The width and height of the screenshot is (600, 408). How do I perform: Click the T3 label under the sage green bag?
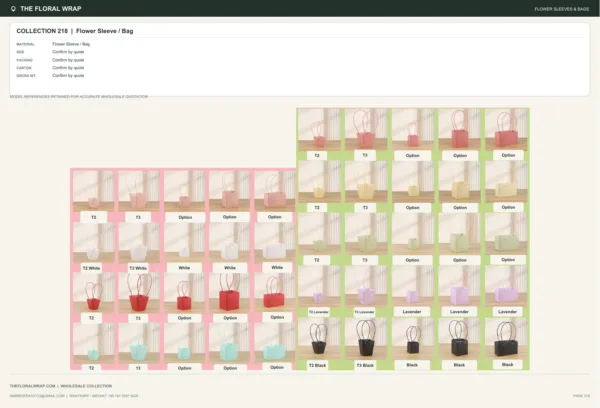click(x=365, y=260)
